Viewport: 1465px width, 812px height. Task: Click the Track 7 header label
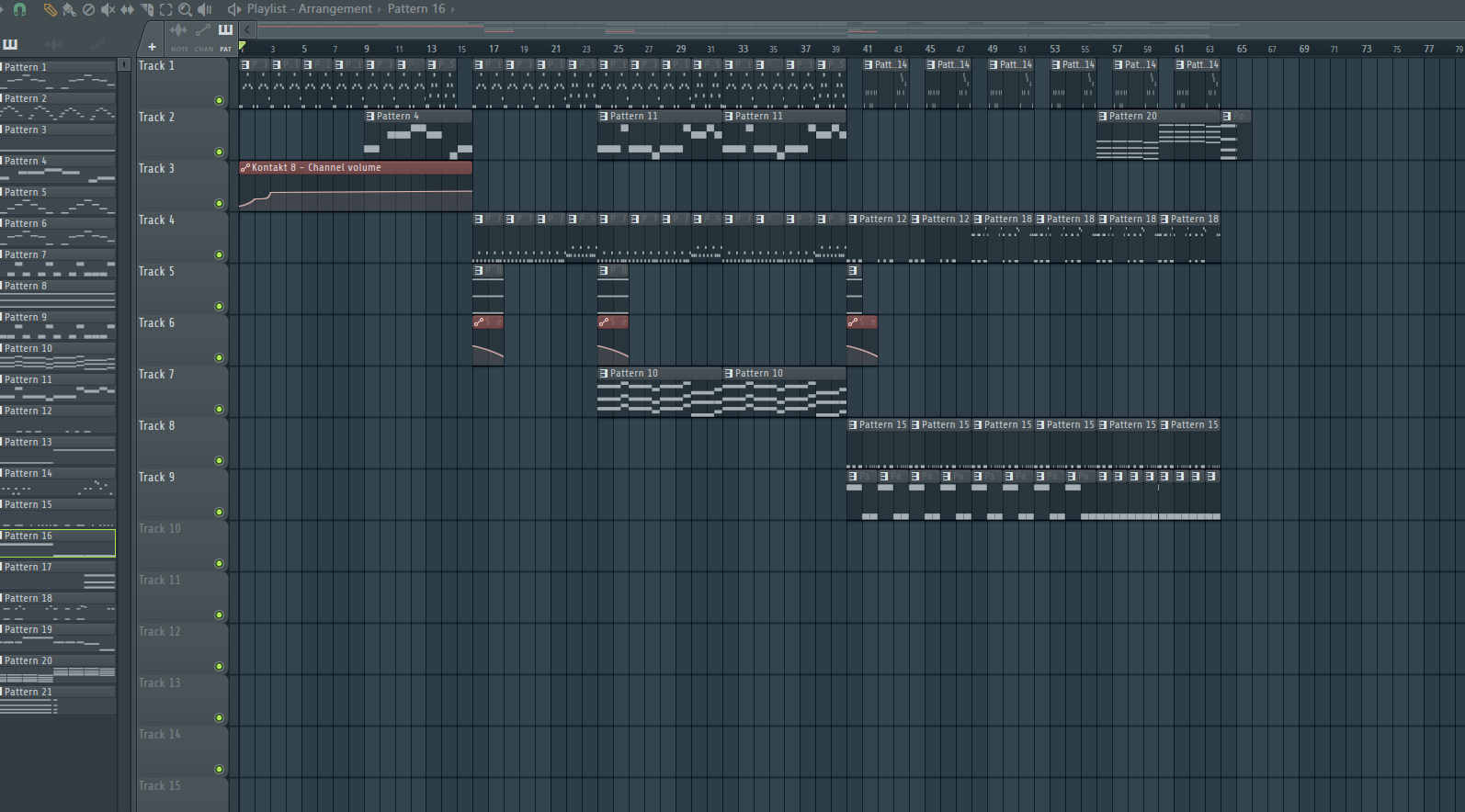(x=156, y=375)
